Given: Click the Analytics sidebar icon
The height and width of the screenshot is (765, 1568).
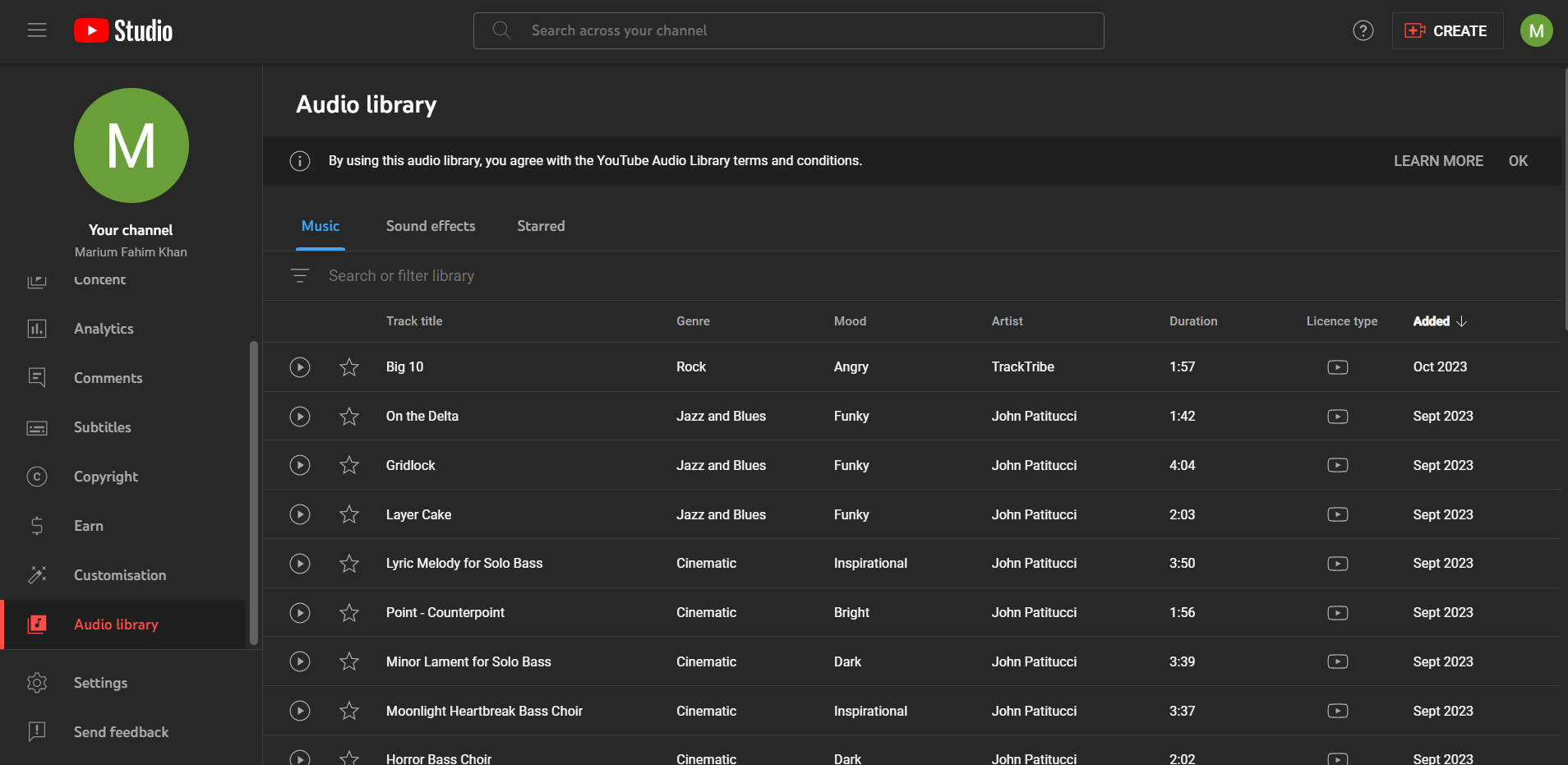Looking at the screenshot, I should click(x=37, y=329).
